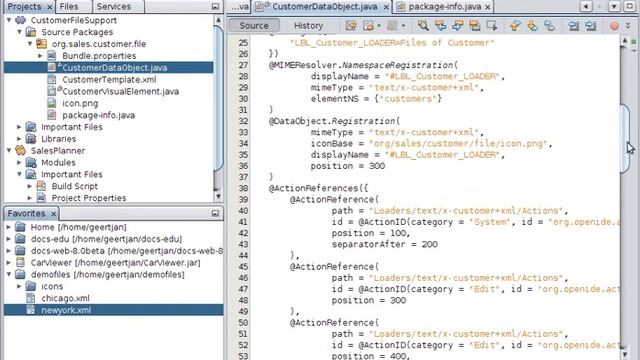Screen dimensions: 640x360
Task: Collapse demofiles folder in Favorites
Action: pos(9,274)
